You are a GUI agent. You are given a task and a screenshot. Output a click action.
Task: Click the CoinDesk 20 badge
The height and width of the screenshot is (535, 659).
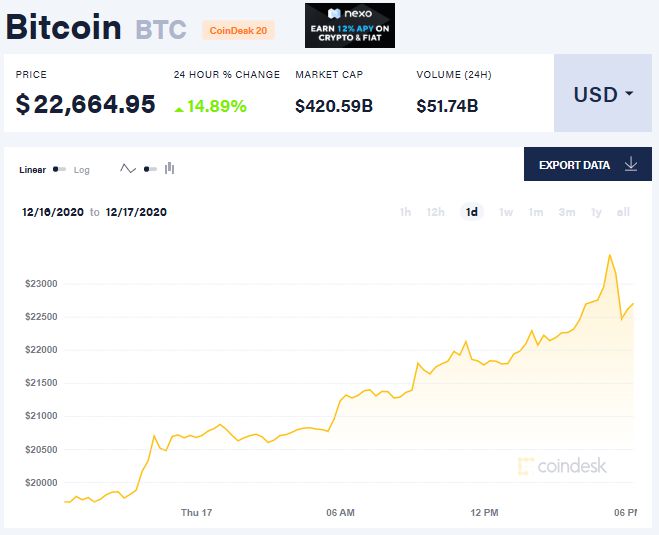tap(238, 31)
